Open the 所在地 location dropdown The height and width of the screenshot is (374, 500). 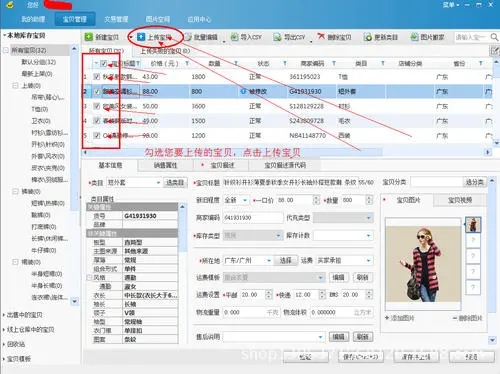pos(269,261)
